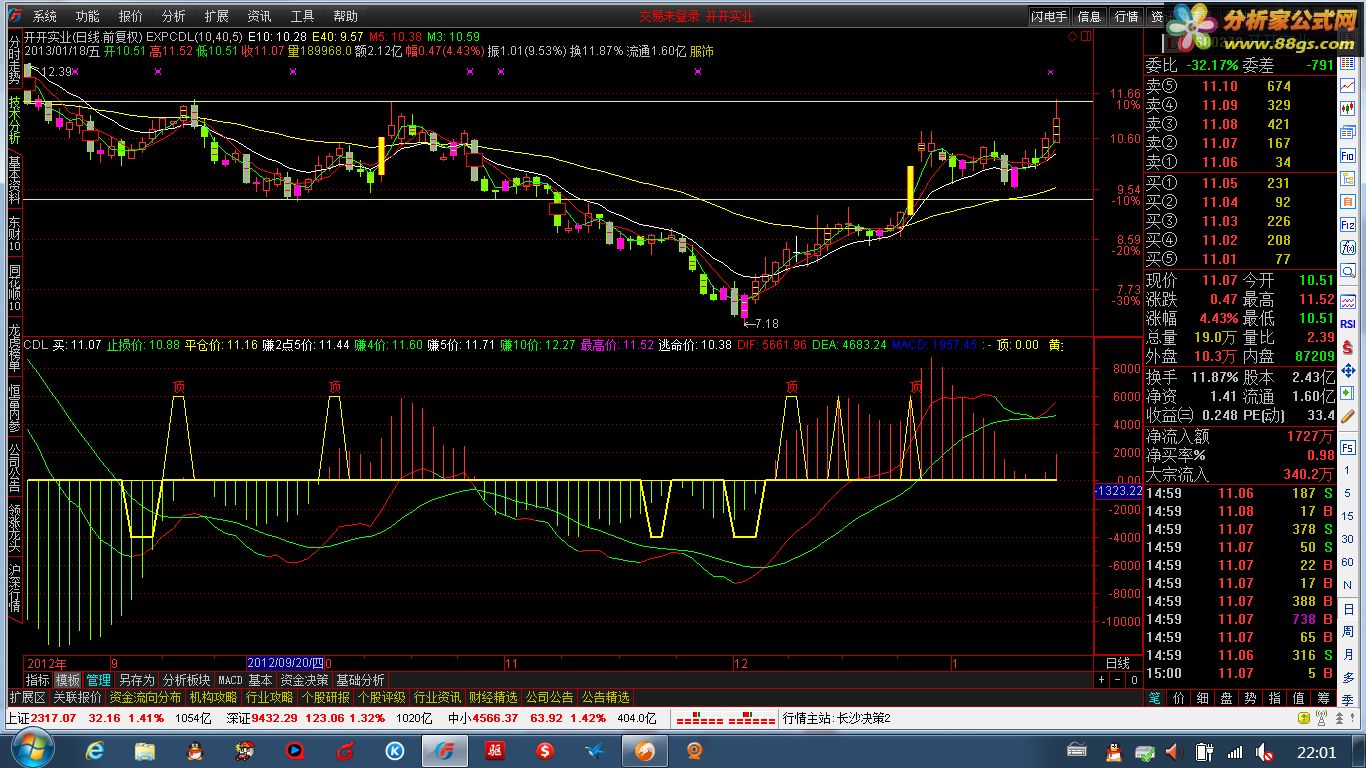
Task: Click the 指标 tab below chart
Action: pyautogui.click(x=38, y=680)
